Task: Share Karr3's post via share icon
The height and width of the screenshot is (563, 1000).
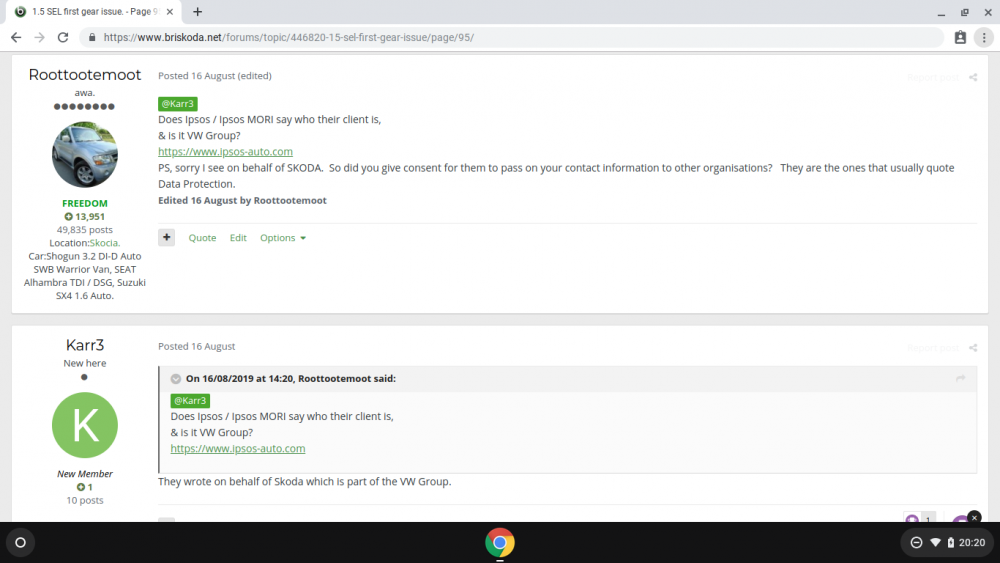Action: [x=973, y=347]
